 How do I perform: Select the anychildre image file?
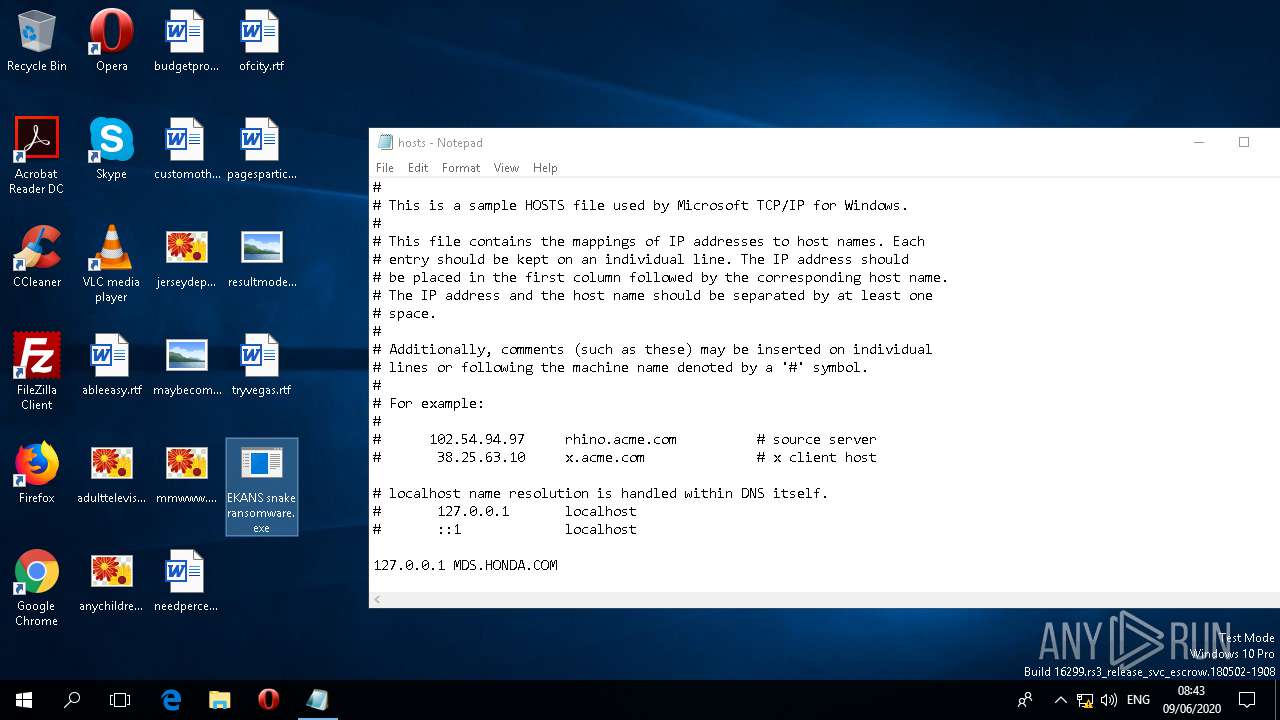111,581
